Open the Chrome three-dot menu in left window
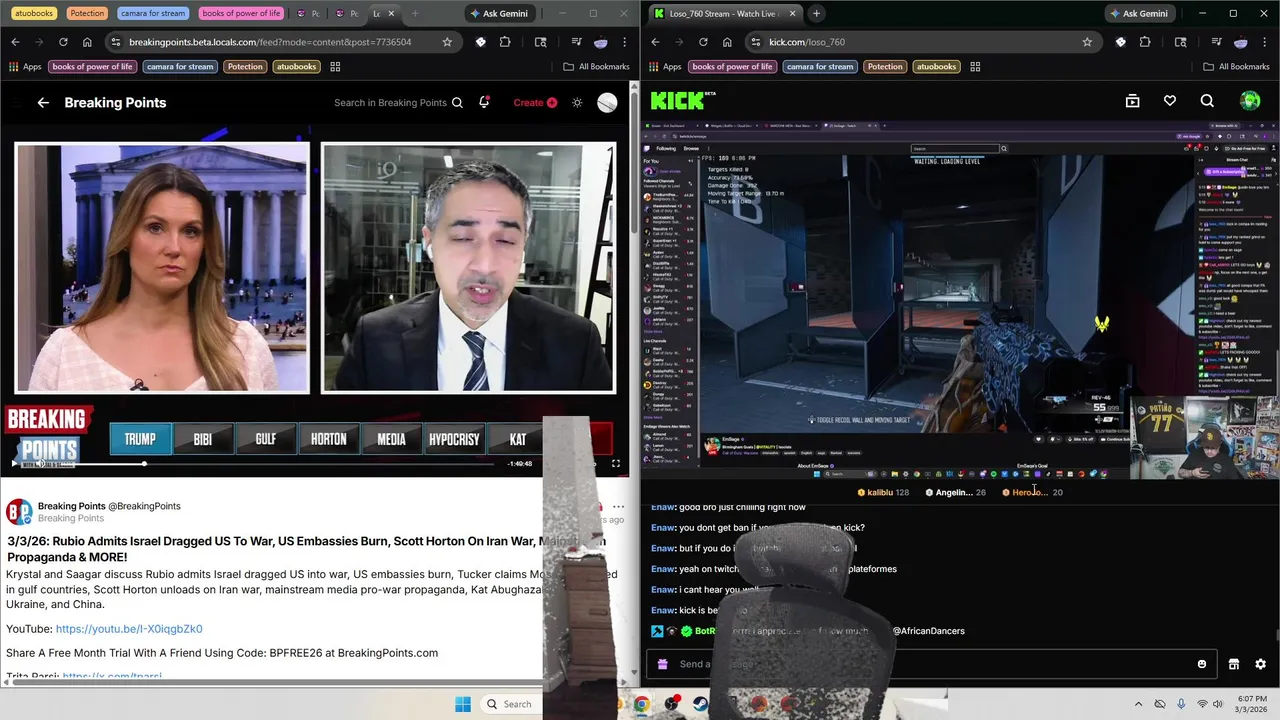 click(624, 42)
